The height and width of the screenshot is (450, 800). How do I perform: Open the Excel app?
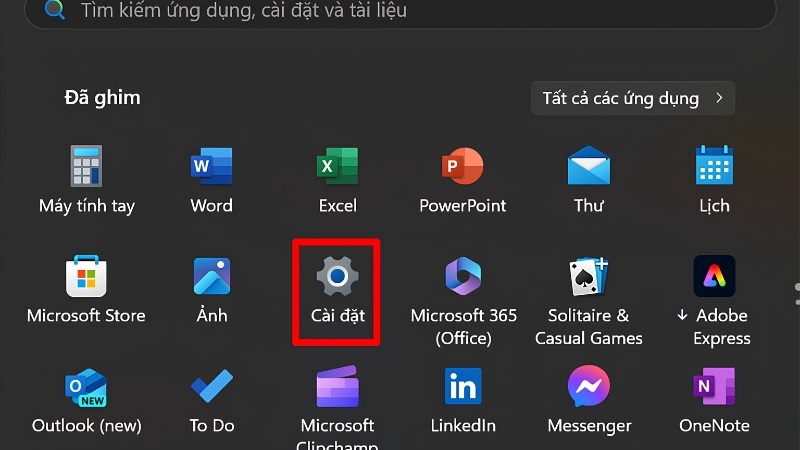337,180
